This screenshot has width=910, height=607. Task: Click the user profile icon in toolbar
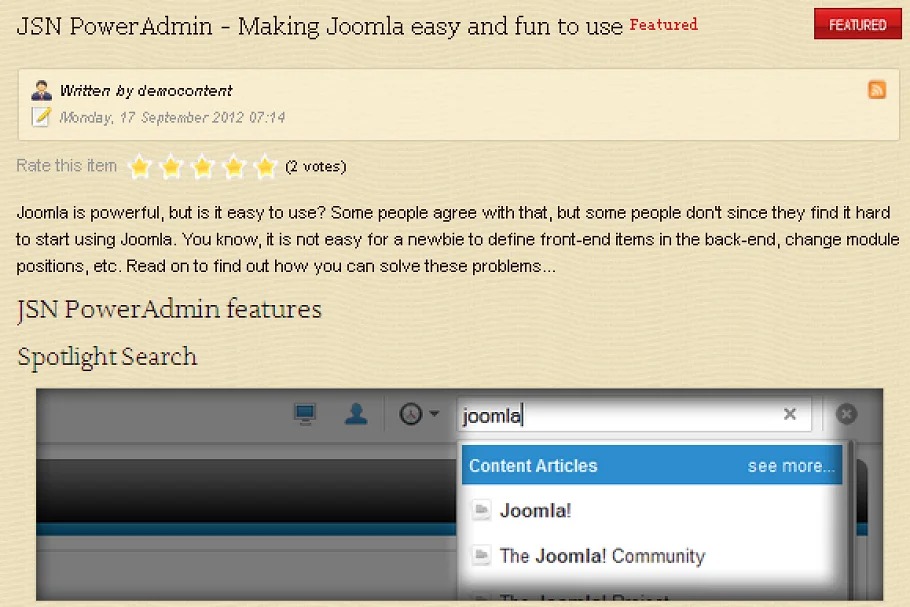pyautogui.click(x=356, y=414)
